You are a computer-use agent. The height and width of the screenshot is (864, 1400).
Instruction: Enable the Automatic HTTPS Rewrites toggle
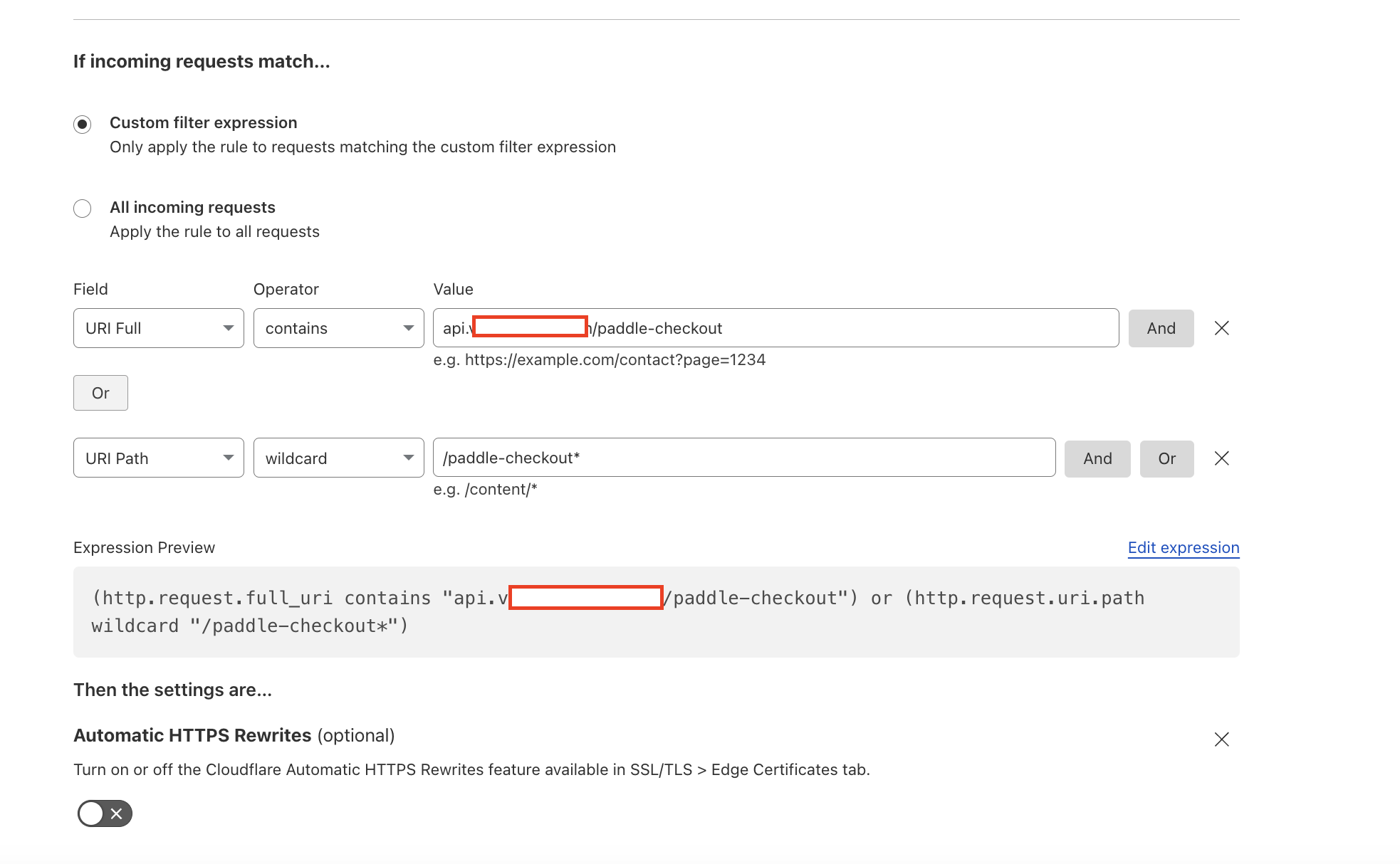[103, 813]
